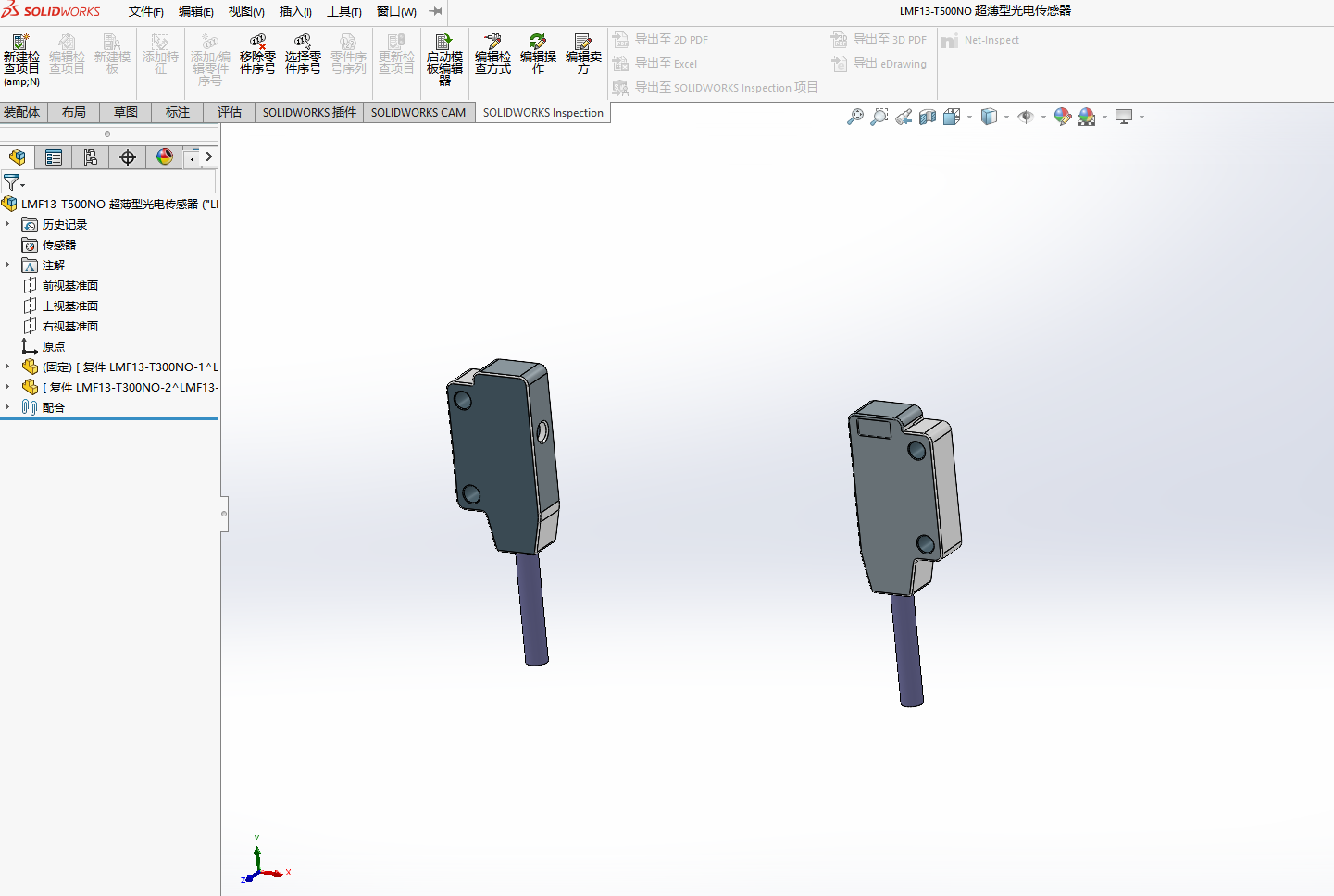Select 前视基准面 plane
This screenshot has height=896, width=1334.
coord(60,285)
